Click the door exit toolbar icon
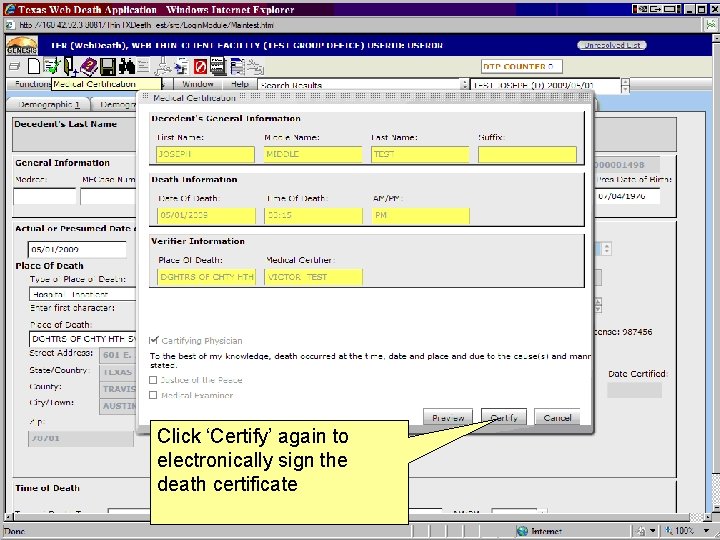Image resolution: width=720 pixels, height=540 pixels. (x=70, y=67)
